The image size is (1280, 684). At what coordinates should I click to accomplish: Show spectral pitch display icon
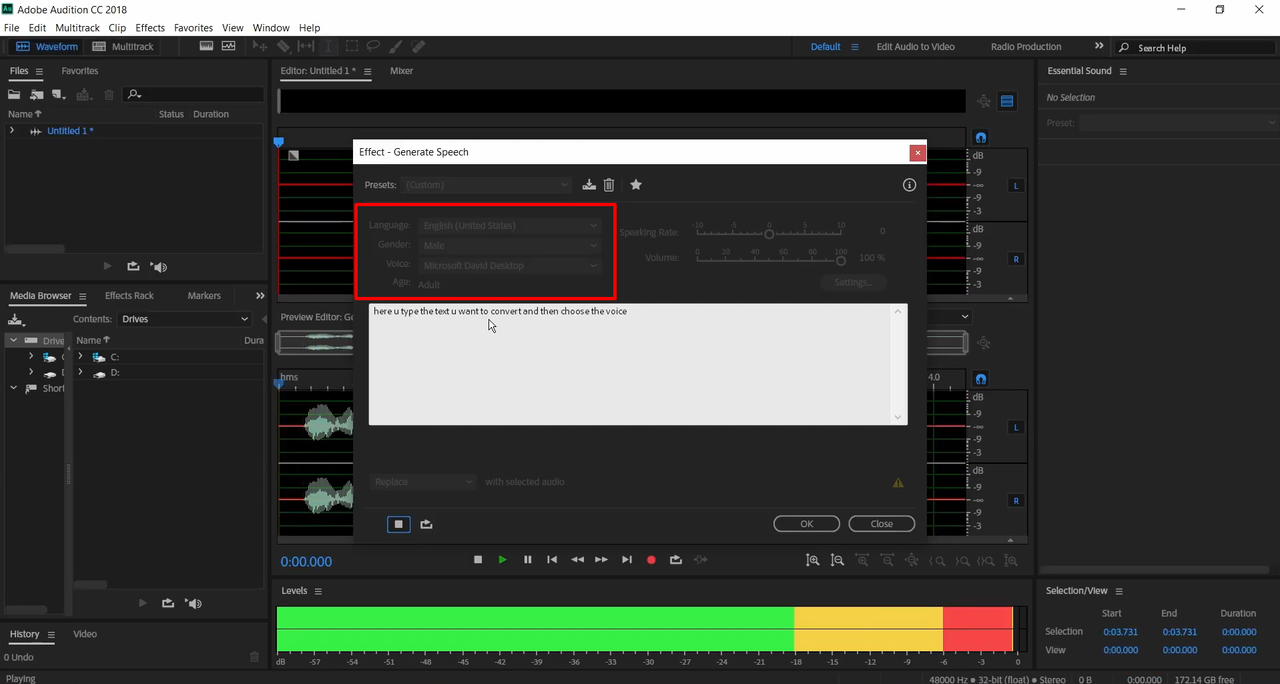[229, 46]
